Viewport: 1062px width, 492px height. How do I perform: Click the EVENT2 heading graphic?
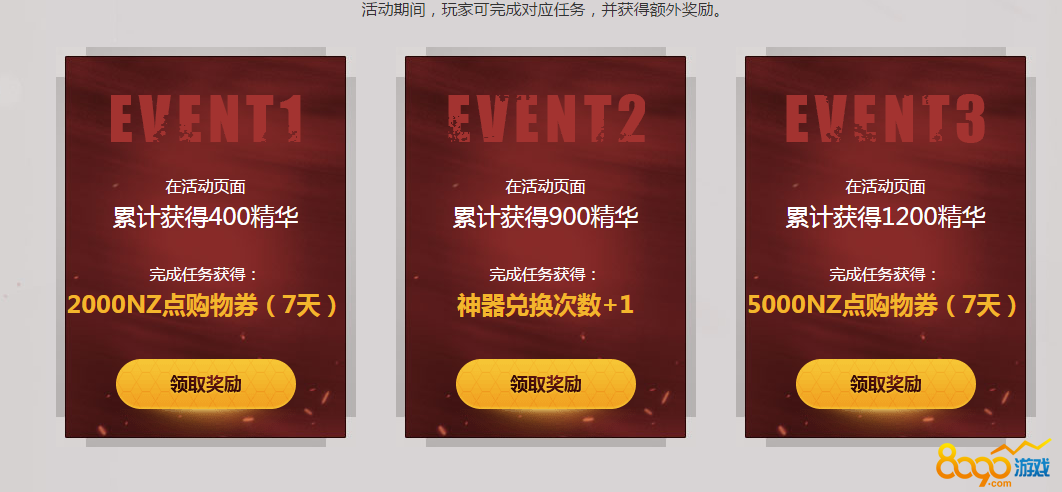coord(546,119)
